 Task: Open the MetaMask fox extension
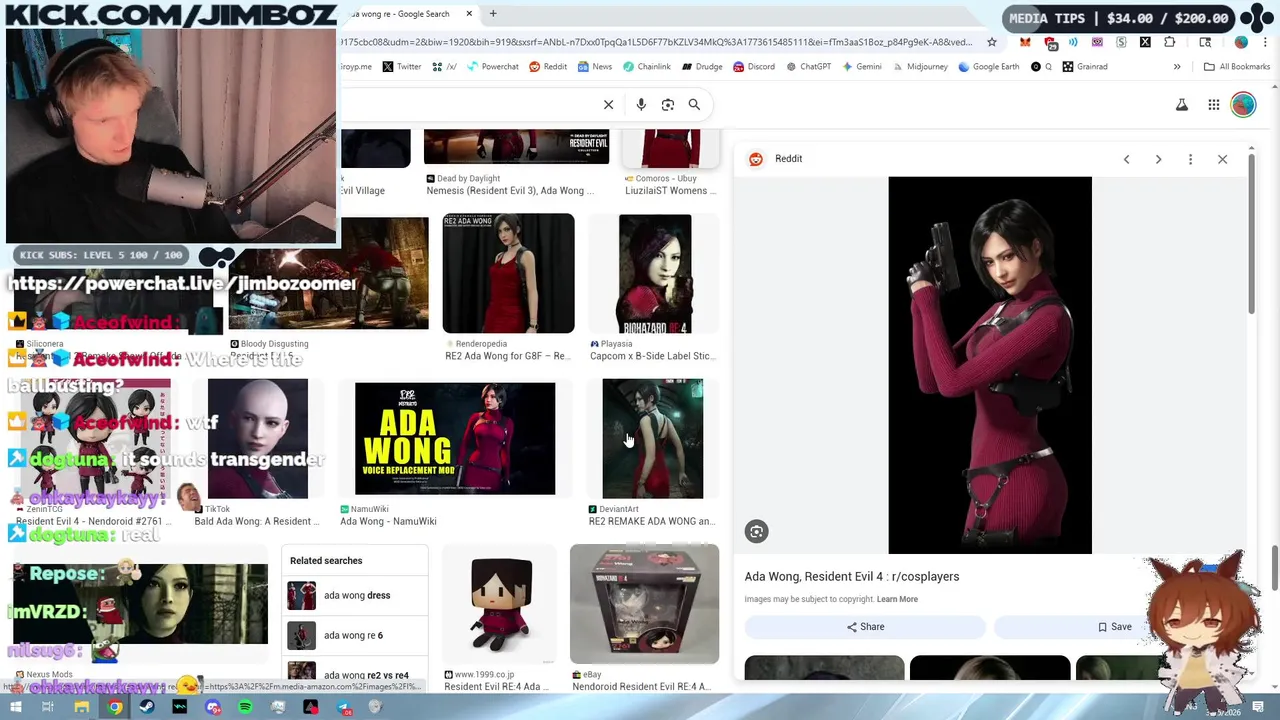tap(1025, 42)
